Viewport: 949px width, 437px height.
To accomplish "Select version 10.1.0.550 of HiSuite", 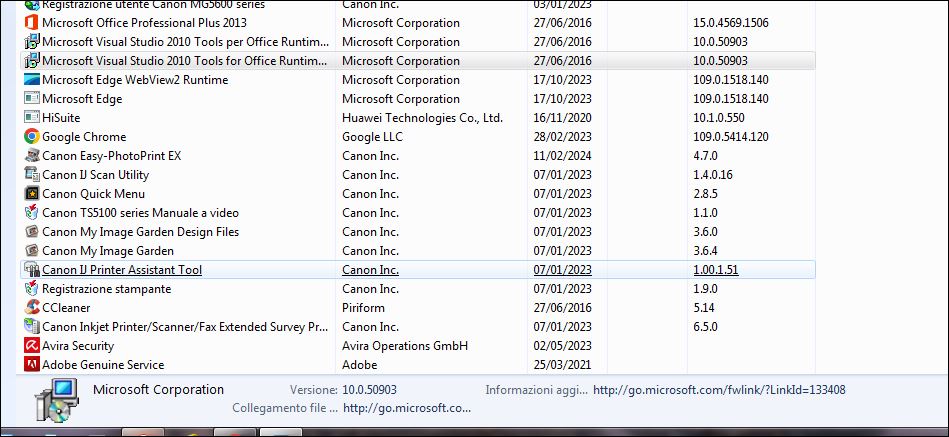I will (719, 118).
